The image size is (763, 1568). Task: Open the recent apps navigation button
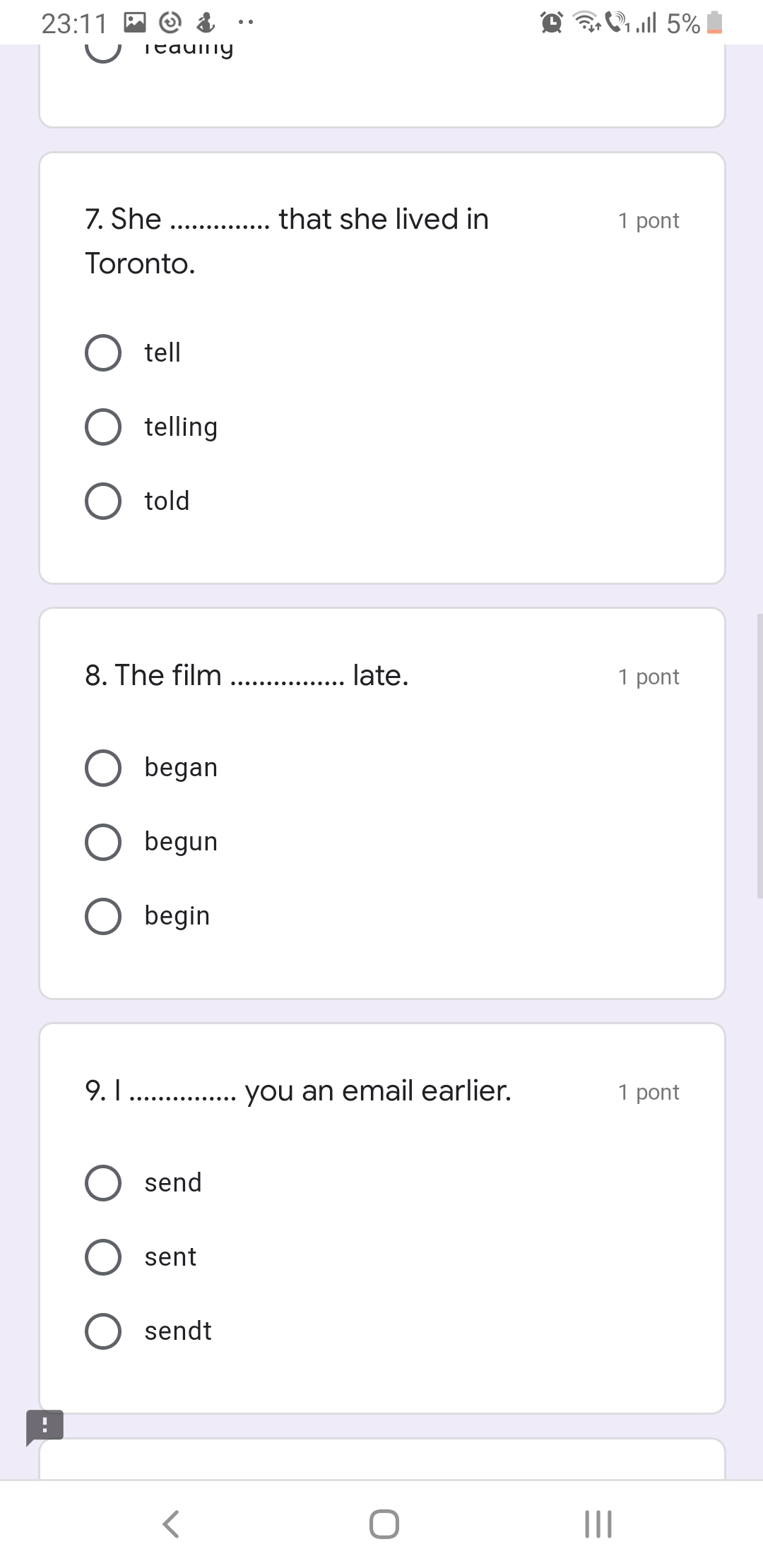click(598, 1524)
